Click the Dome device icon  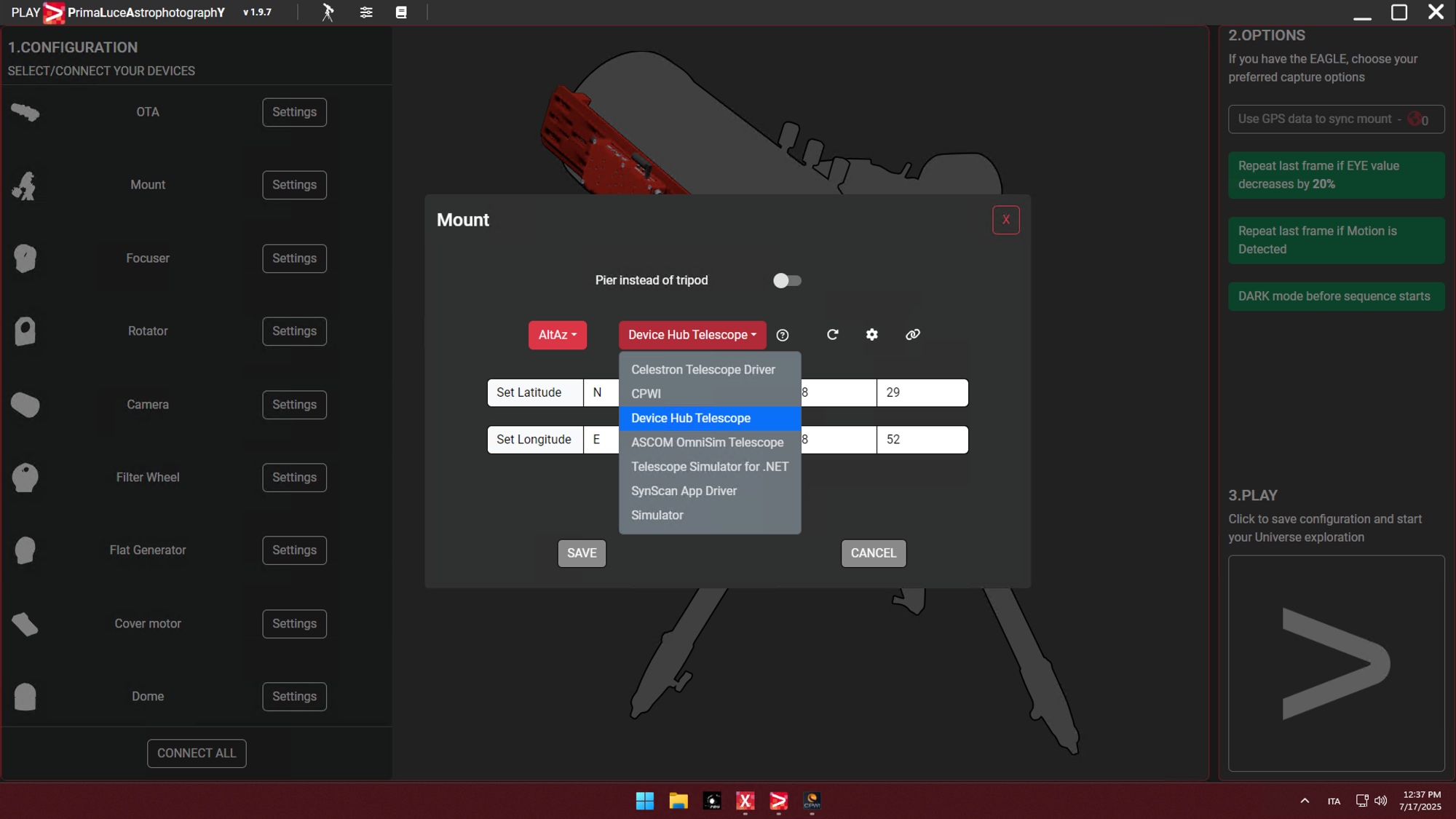[x=25, y=697]
